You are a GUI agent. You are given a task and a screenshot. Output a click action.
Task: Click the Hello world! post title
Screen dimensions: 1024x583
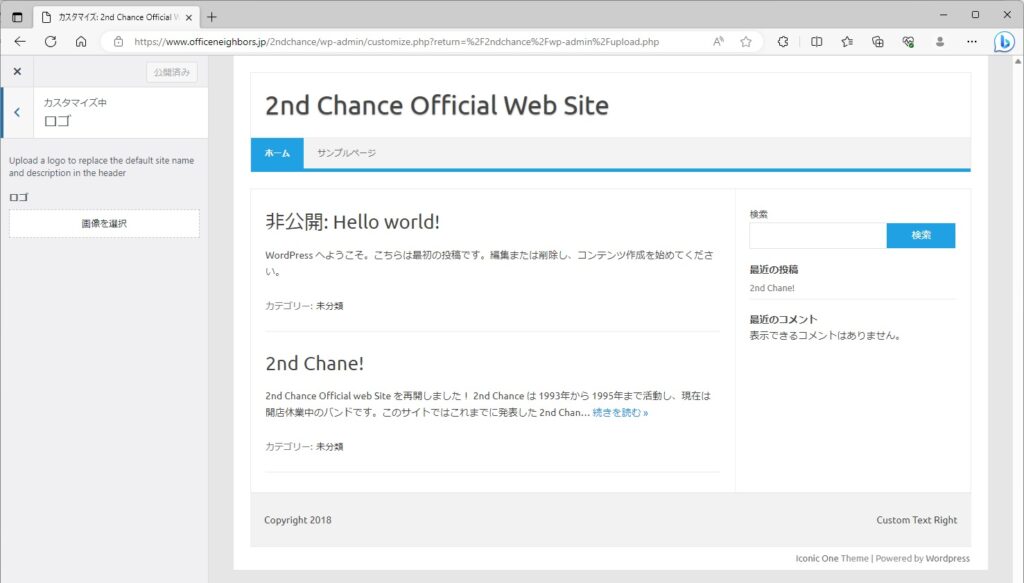pos(352,222)
